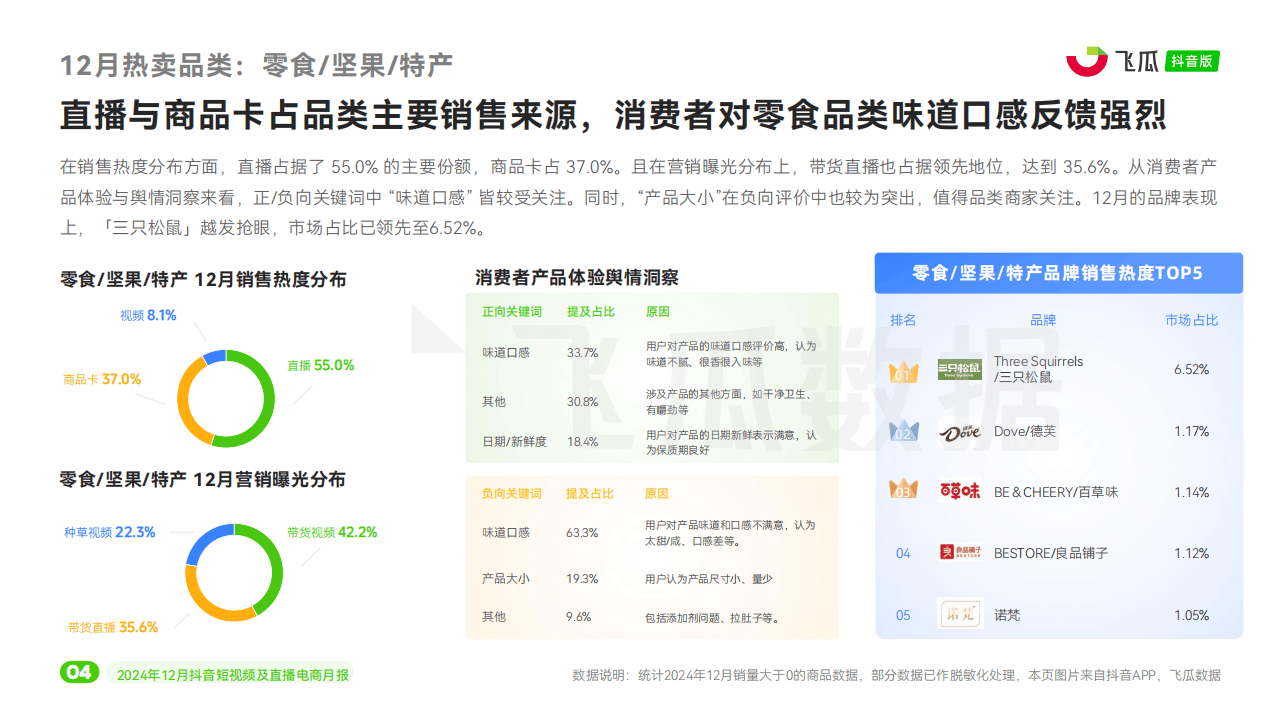Click the 消费者产品体验舆情洞察 heading
Screen dimensions: 1280x720
click(577, 277)
